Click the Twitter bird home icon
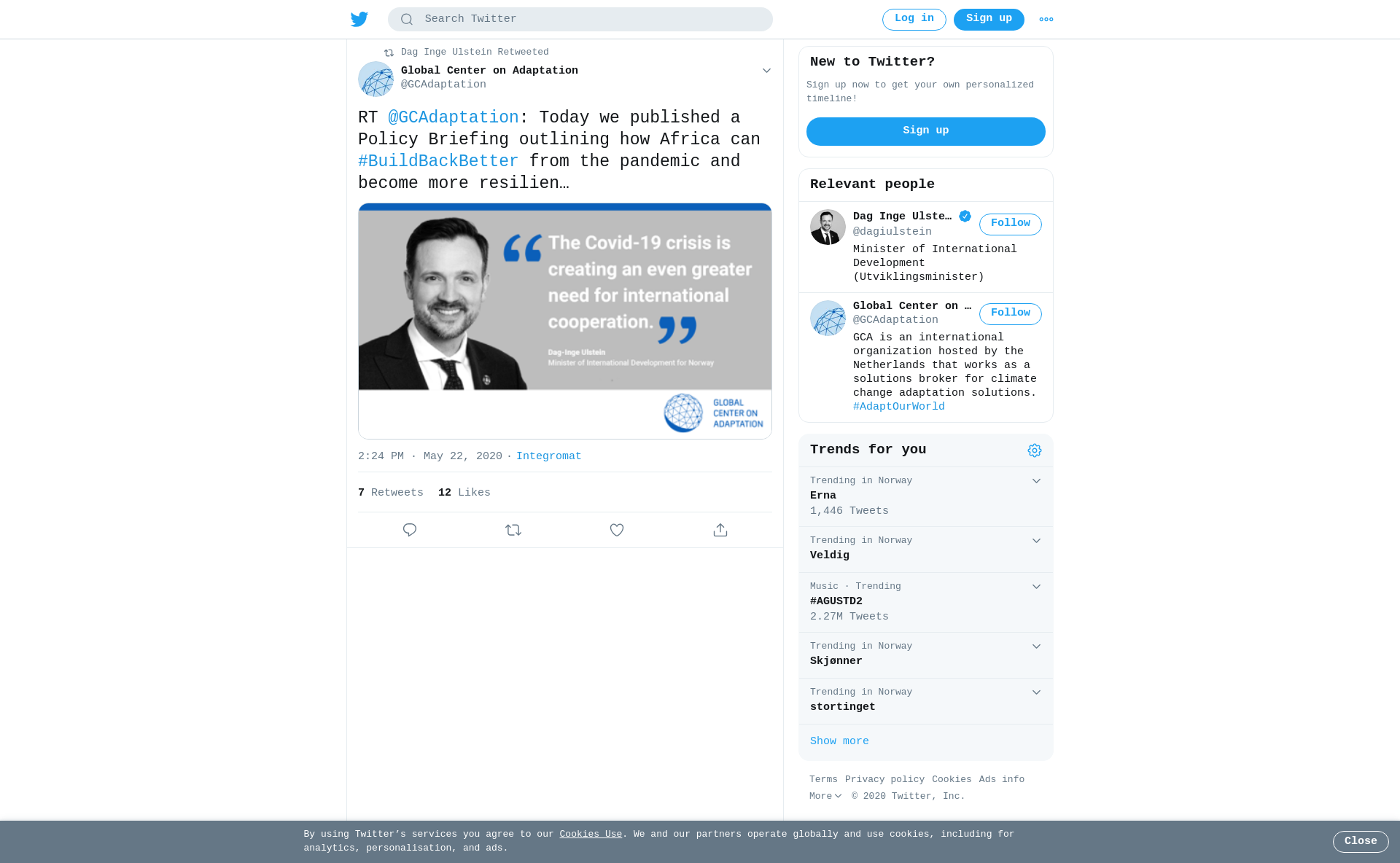The width and height of the screenshot is (1400, 863). [x=359, y=19]
